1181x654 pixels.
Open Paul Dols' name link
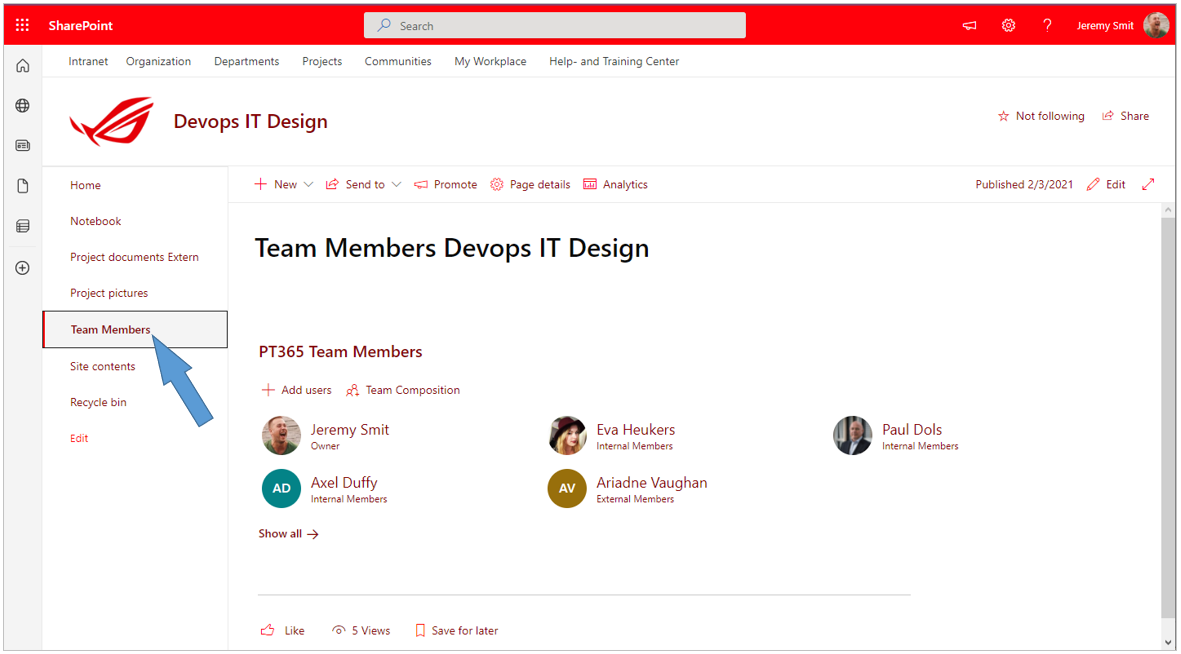click(912, 430)
